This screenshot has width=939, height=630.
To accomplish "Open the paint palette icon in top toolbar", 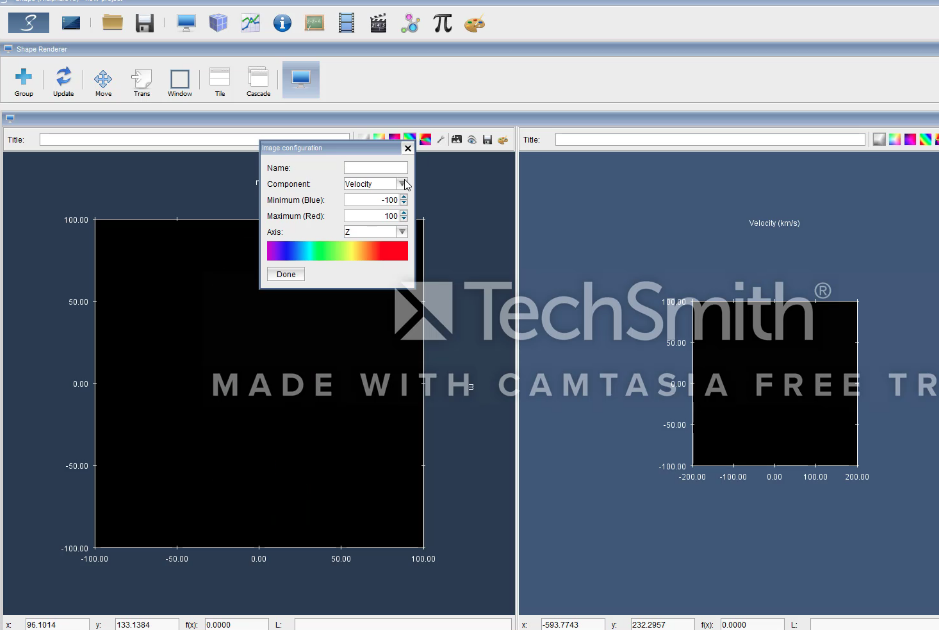I will pyautogui.click(x=474, y=24).
